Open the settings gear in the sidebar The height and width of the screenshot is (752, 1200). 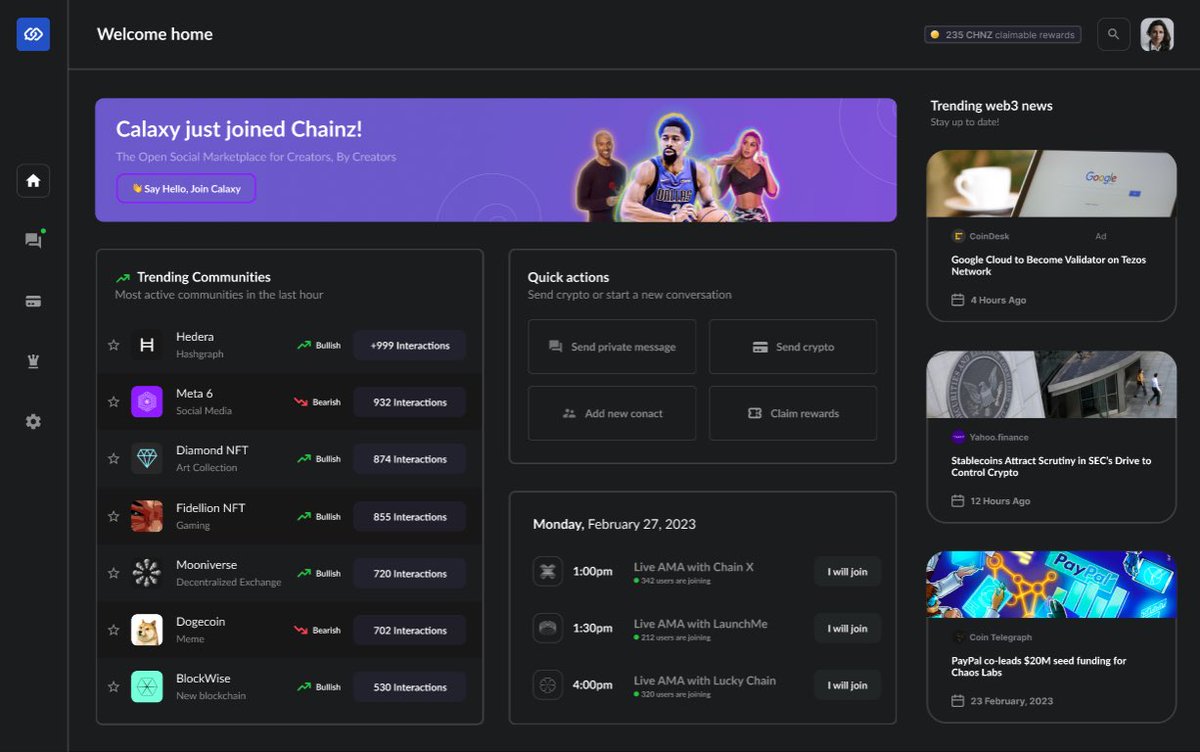pos(33,421)
